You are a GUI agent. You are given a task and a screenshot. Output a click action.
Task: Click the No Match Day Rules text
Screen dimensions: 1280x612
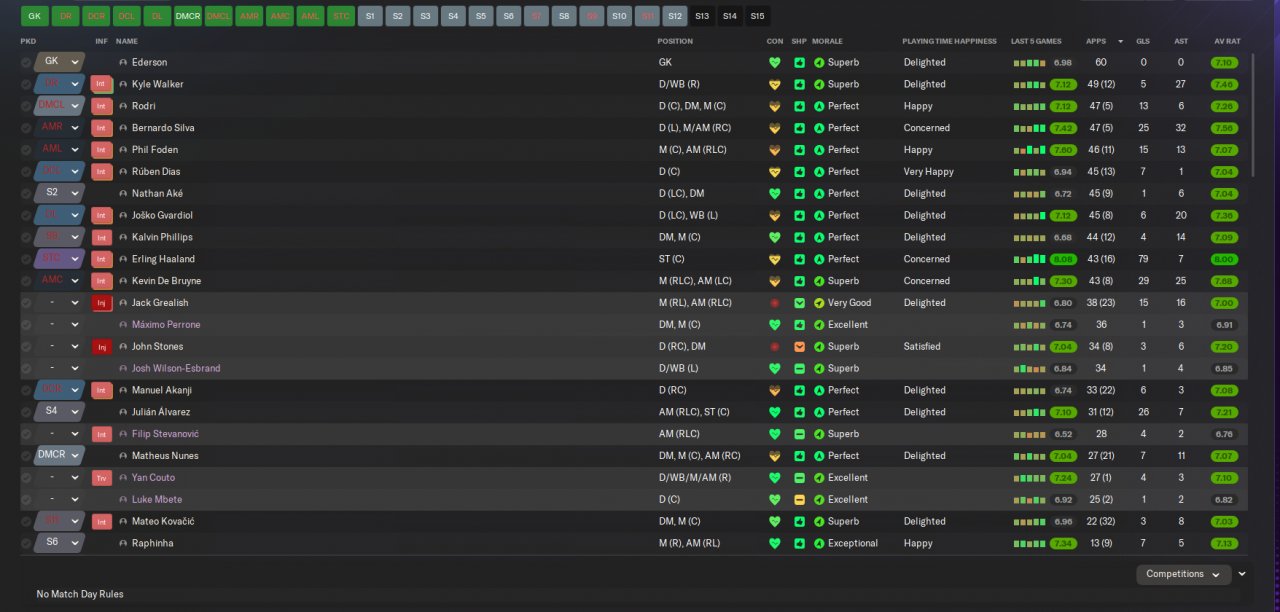(x=80, y=594)
